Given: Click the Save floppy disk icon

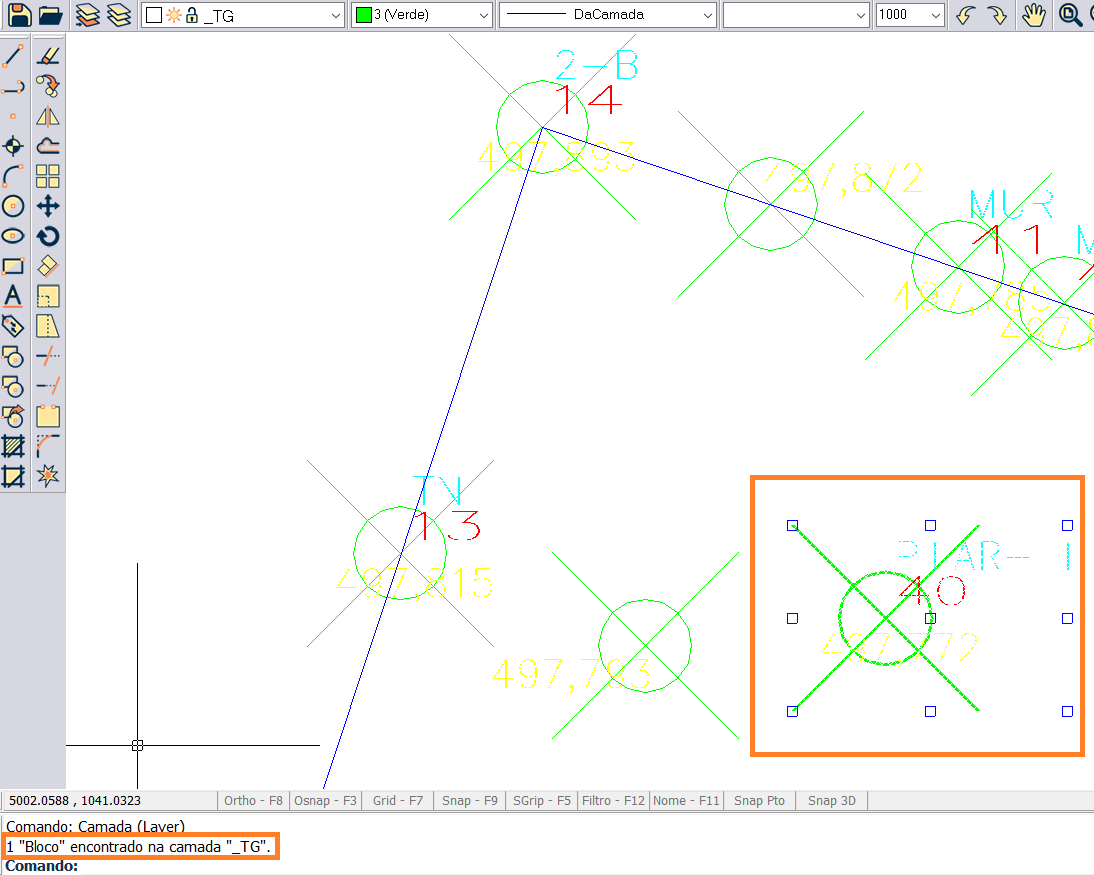Looking at the screenshot, I should point(19,15).
